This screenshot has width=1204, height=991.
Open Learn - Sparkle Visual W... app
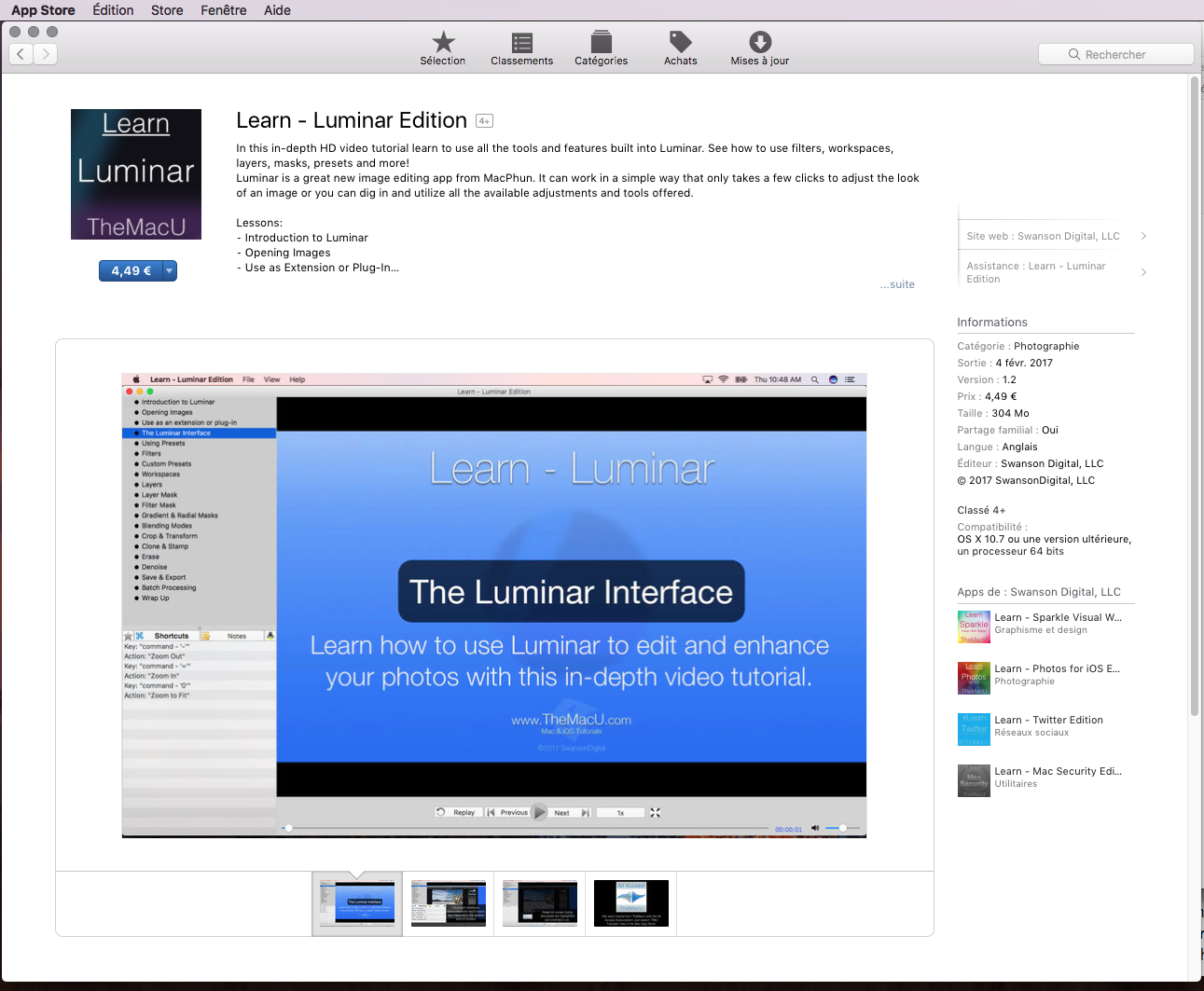click(x=1058, y=617)
